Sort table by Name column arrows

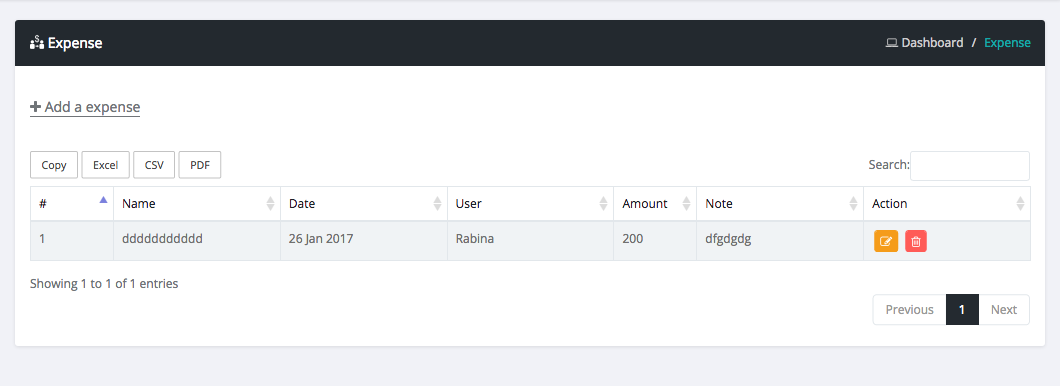coord(270,203)
